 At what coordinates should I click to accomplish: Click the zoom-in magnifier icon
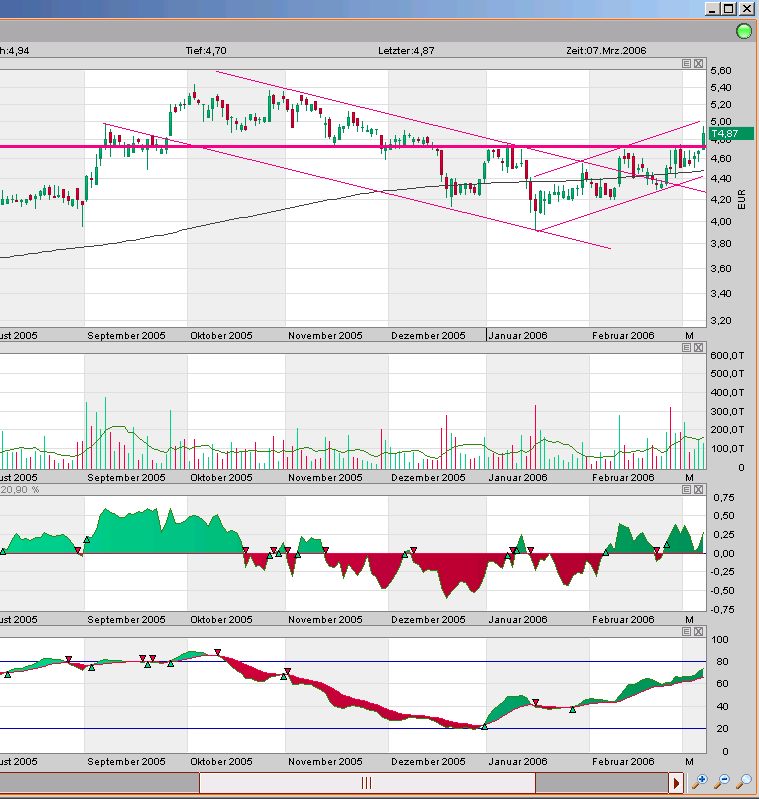tap(700, 781)
